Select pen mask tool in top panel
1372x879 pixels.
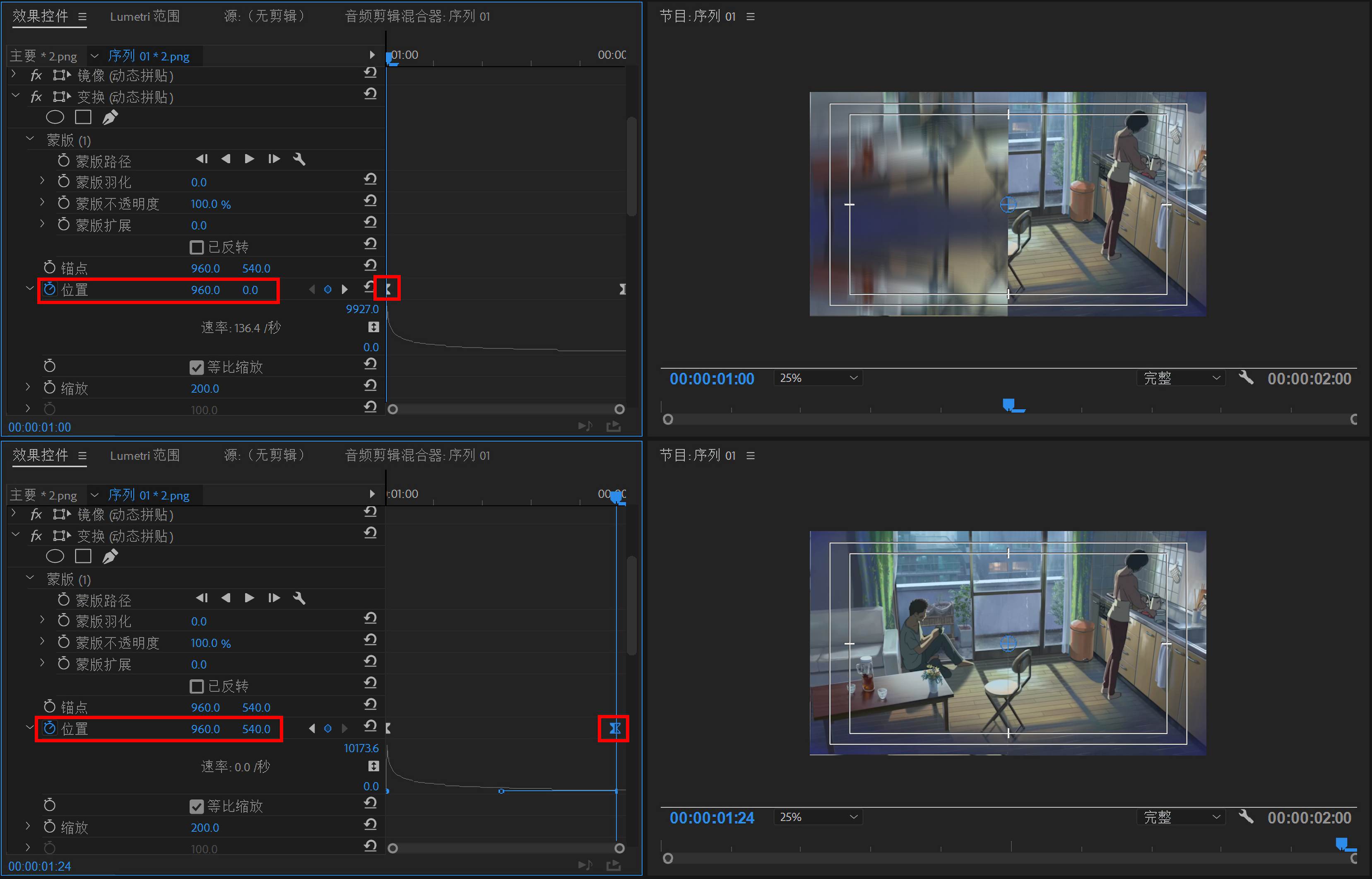pyautogui.click(x=110, y=117)
